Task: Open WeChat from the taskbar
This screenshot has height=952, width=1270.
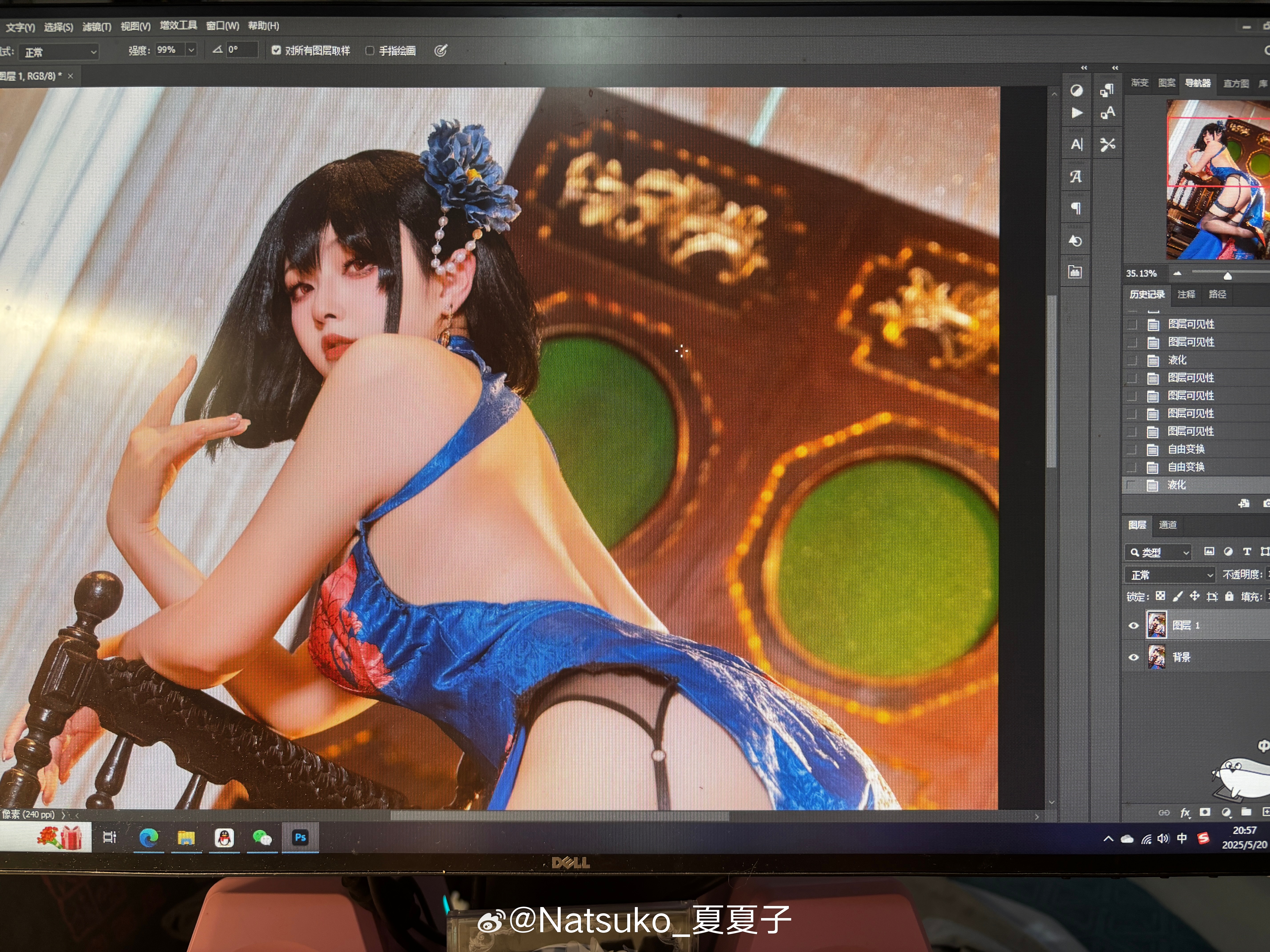Action: click(262, 838)
